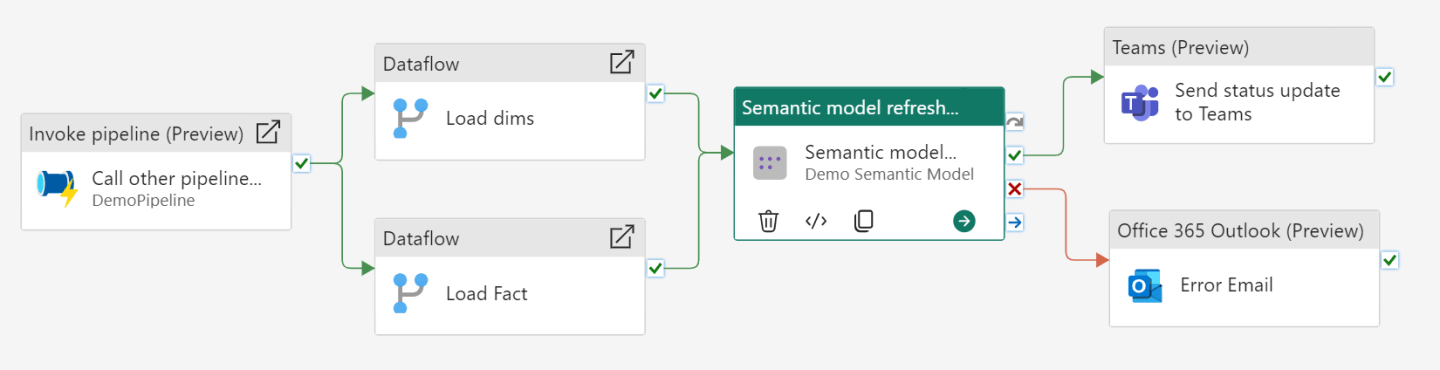
Task: Select the Outlook Error Email icon
Action: (x=1145, y=286)
